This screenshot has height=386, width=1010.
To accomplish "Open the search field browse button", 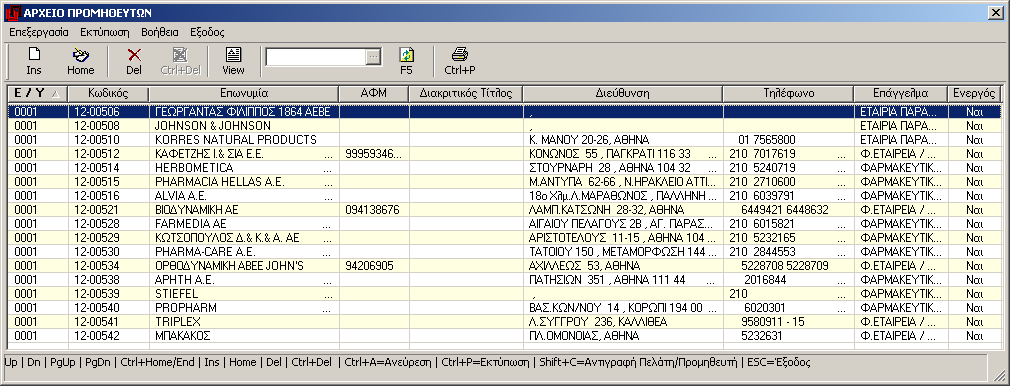I will (374, 57).
